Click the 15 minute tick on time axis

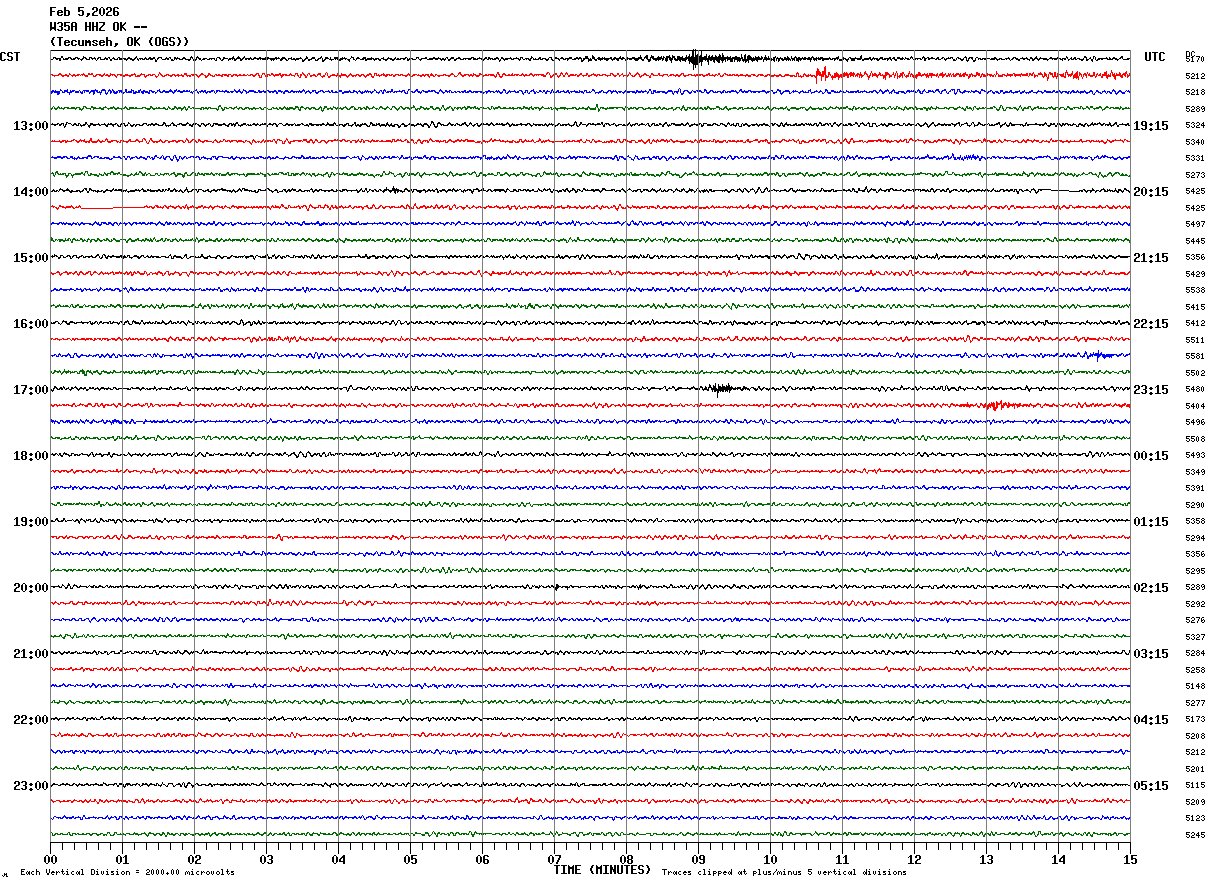click(1130, 859)
